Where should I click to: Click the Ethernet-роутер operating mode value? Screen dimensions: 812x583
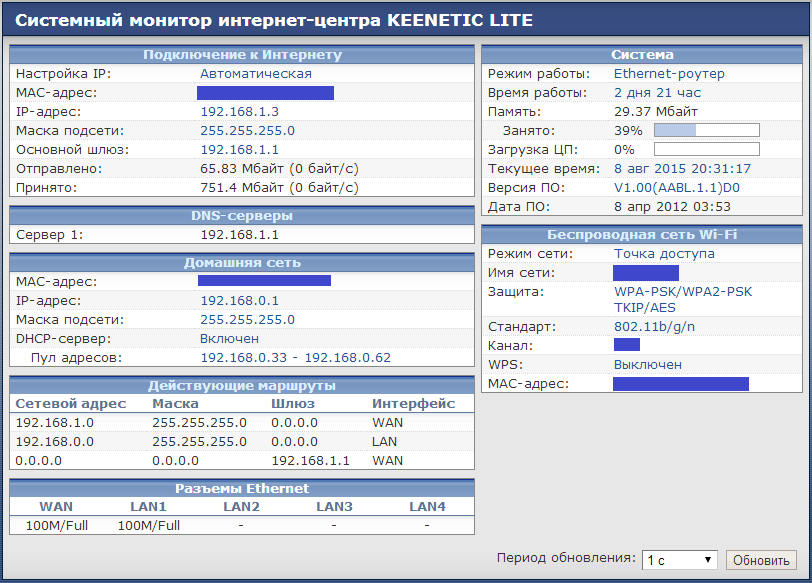point(669,74)
